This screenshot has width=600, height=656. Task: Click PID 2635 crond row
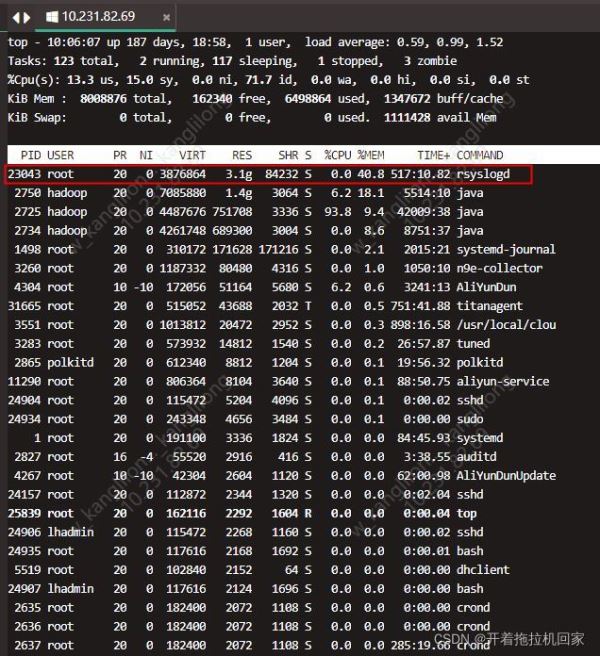coord(249,607)
